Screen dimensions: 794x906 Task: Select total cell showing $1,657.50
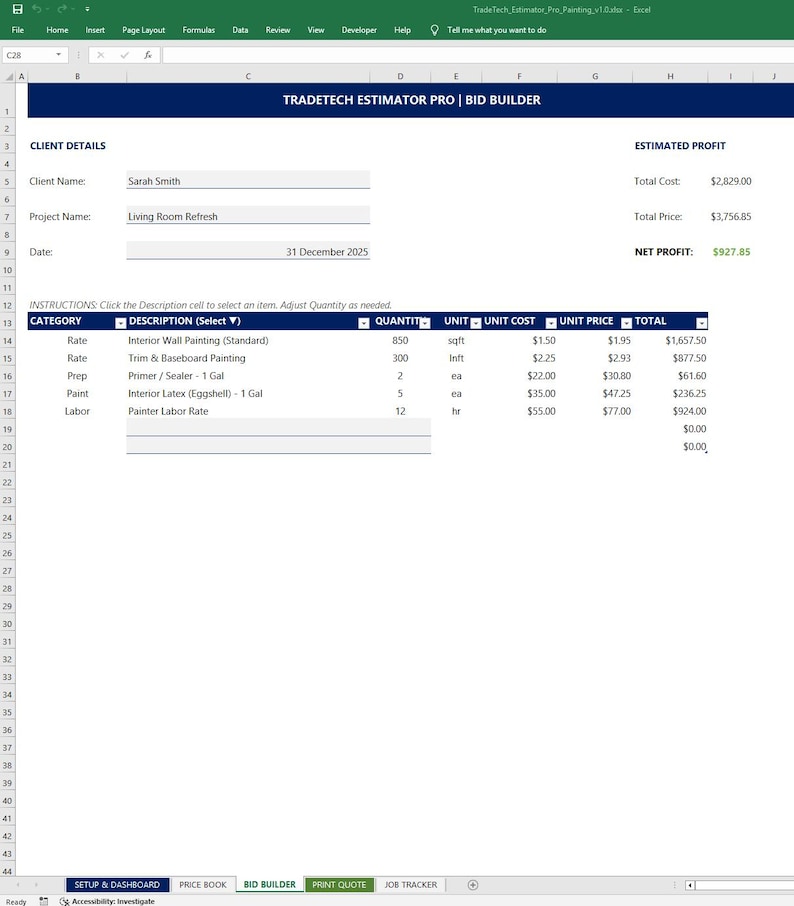click(670, 340)
